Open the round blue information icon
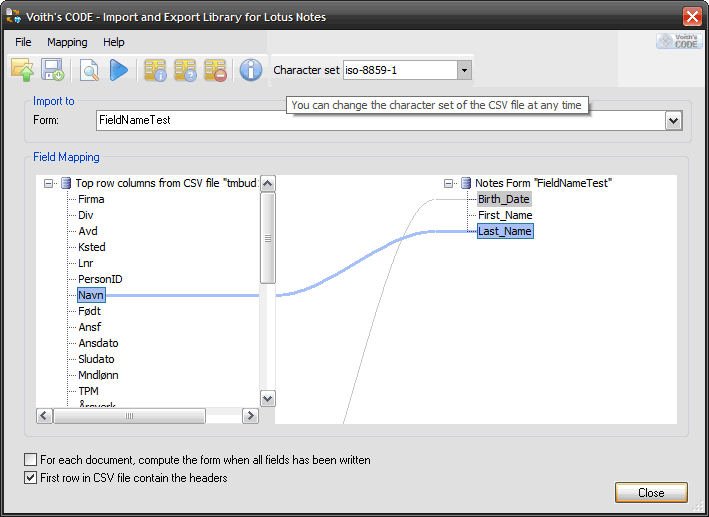709x517 pixels. point(251,70)
